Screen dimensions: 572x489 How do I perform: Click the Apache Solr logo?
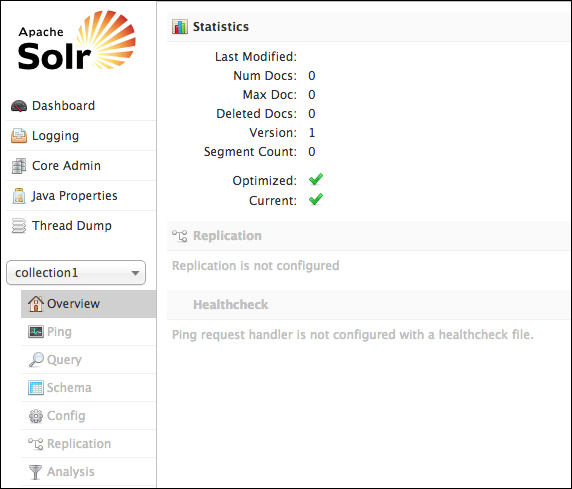coord(77,40)
